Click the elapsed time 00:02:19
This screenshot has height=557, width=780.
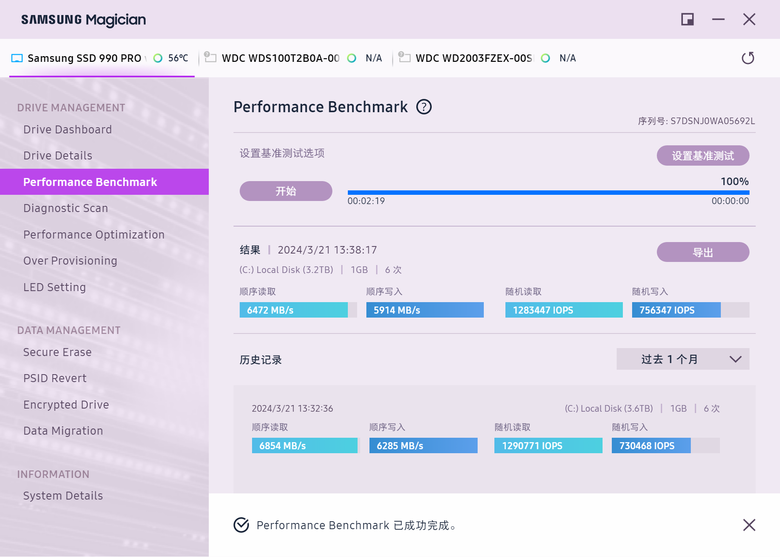tap(366, 201)
